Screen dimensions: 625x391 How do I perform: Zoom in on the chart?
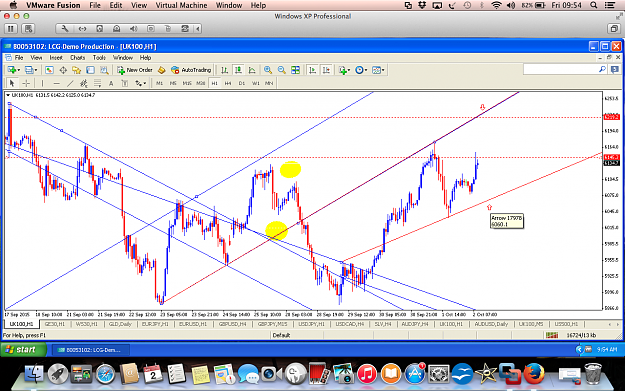(268, 70)
